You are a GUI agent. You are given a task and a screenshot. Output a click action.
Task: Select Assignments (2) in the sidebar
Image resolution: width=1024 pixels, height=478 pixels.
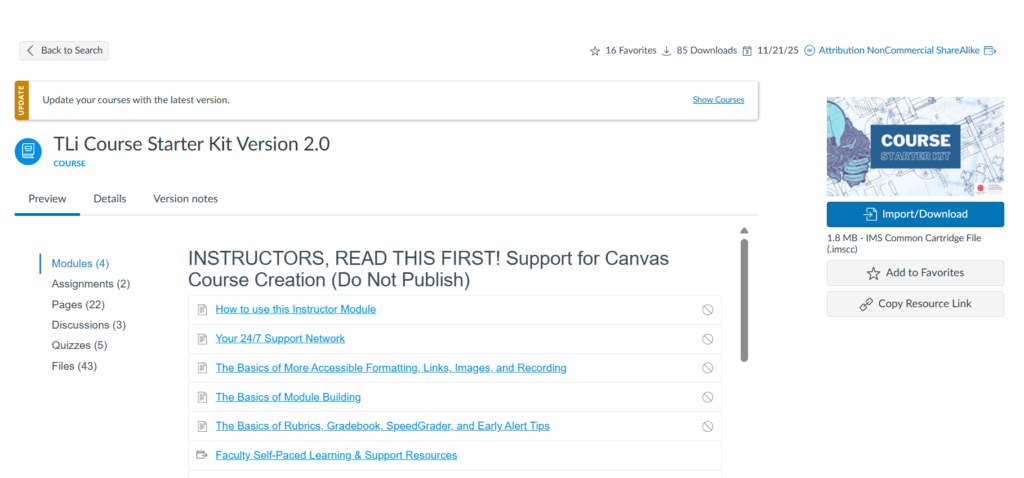[91, 284]
